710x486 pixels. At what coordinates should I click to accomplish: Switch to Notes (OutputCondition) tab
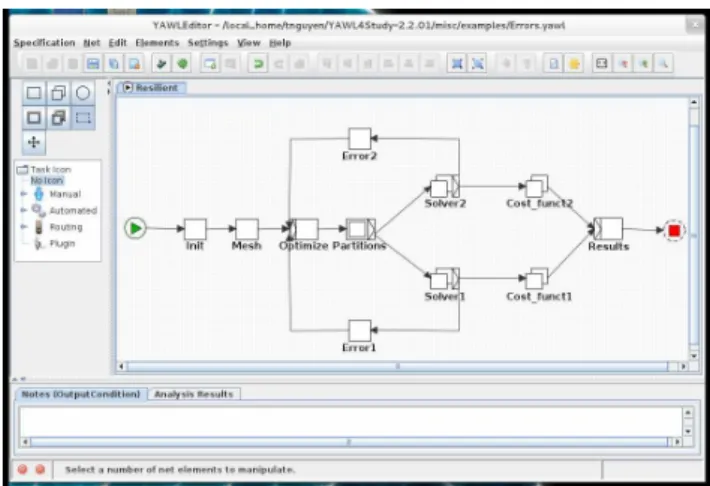click(81, 395)
